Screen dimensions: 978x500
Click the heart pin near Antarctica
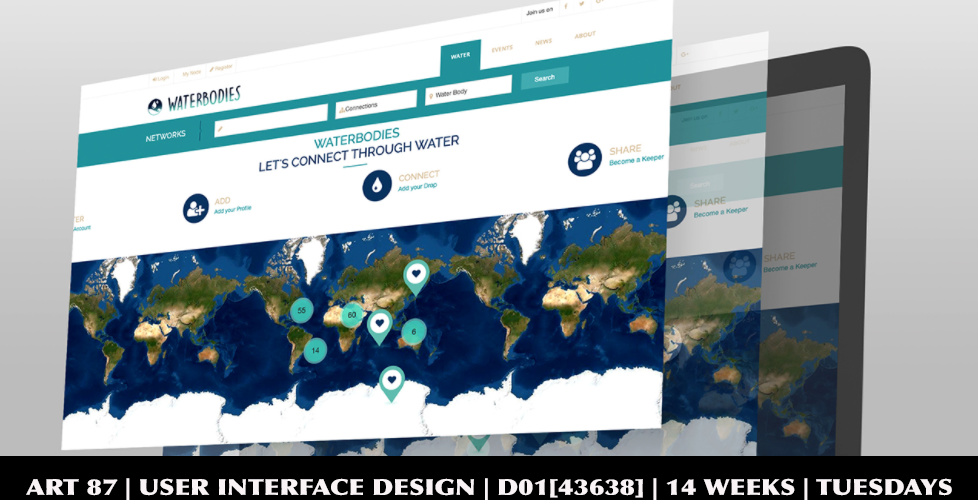tap(392, 380)
